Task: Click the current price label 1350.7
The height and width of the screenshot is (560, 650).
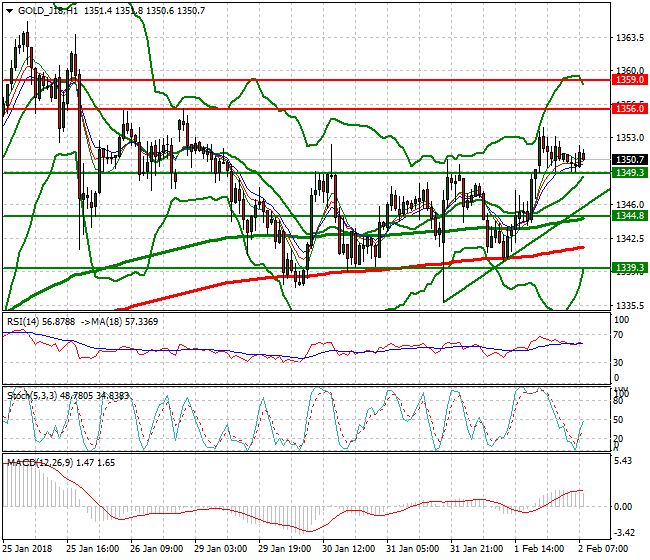Action: tap(630, 160)
